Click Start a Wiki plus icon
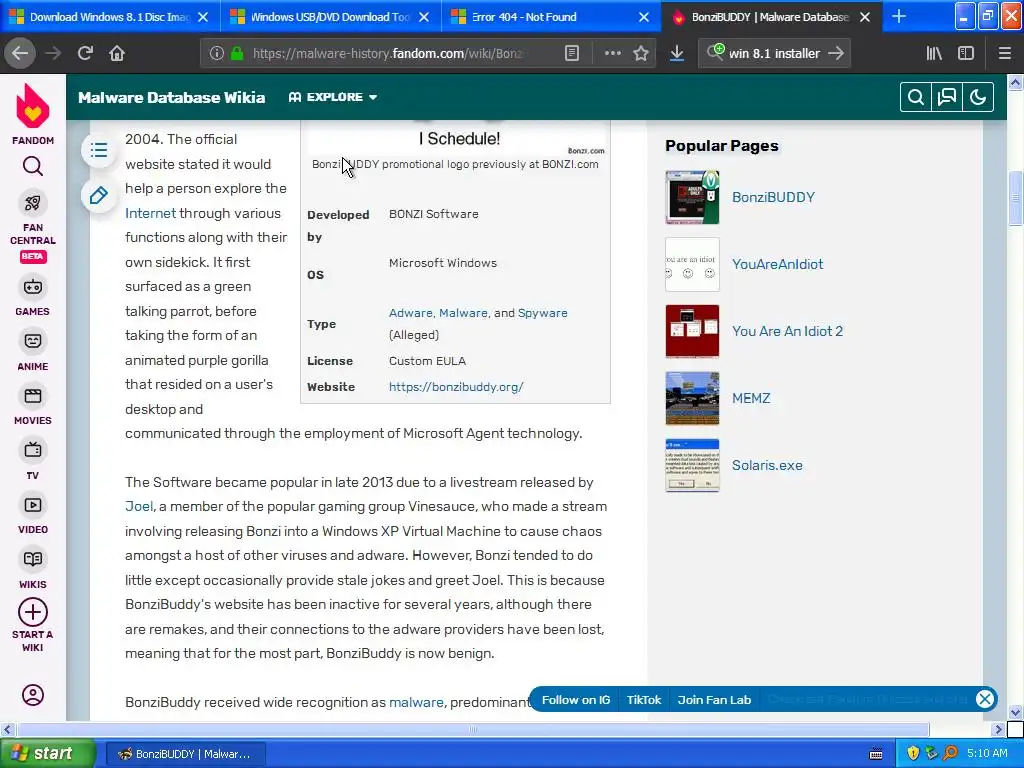The height and width of the screenshot is (768, 1024). [33, 612]
